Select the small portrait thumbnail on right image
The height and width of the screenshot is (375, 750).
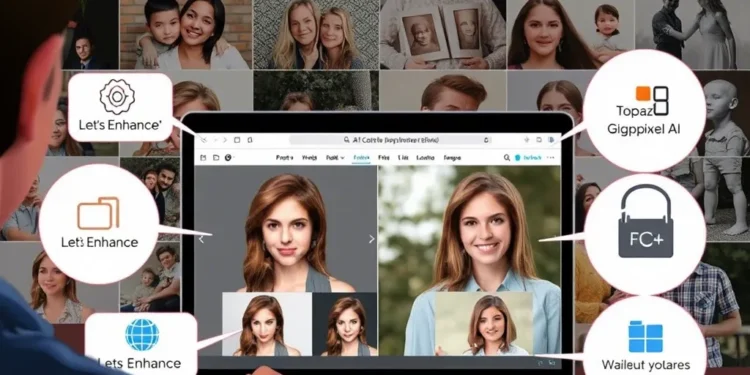click(483, 324)
